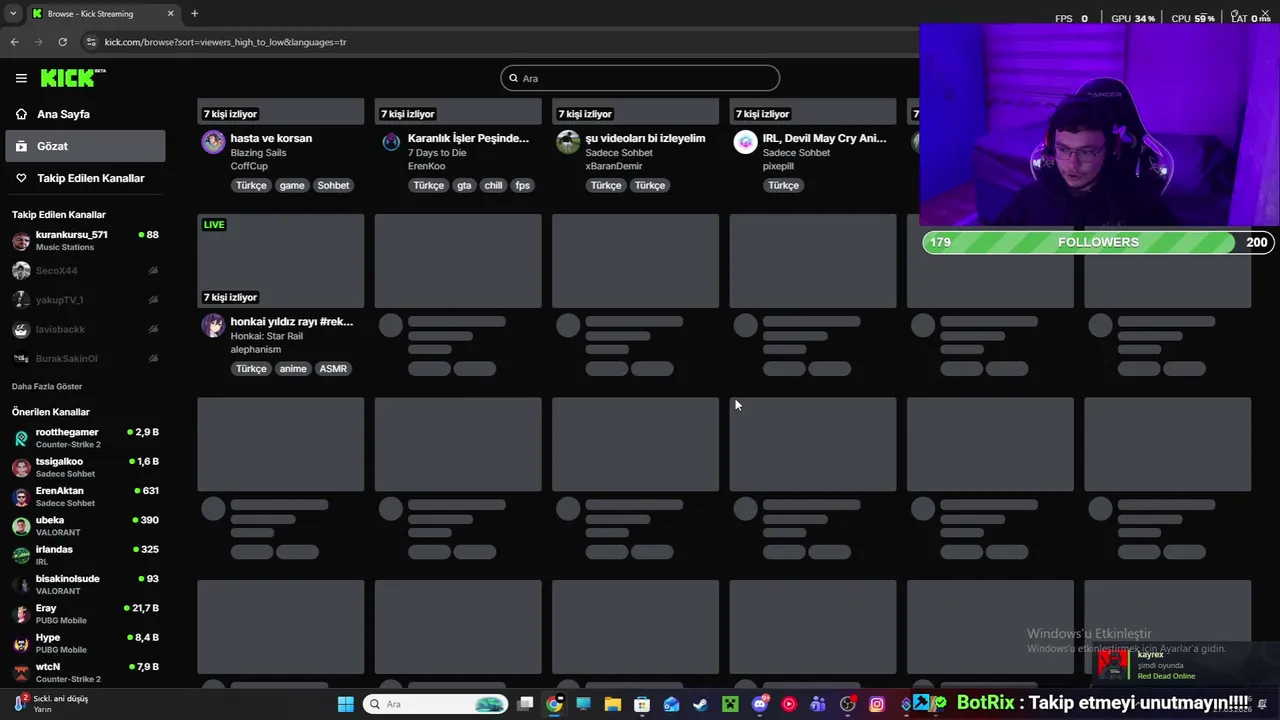The width and height of the screenshot is (1280, 720).
Task: Click kurankursu_571 avatar in followed channels
Action: pos(21,241)
